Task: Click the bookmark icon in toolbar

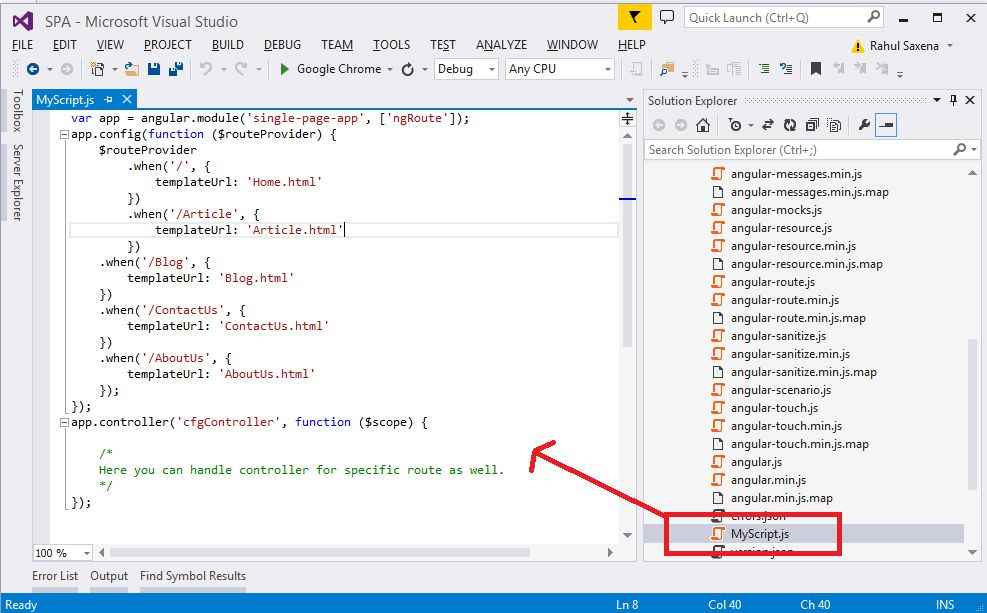Action: pyautogui.click(x=816, y=69)
